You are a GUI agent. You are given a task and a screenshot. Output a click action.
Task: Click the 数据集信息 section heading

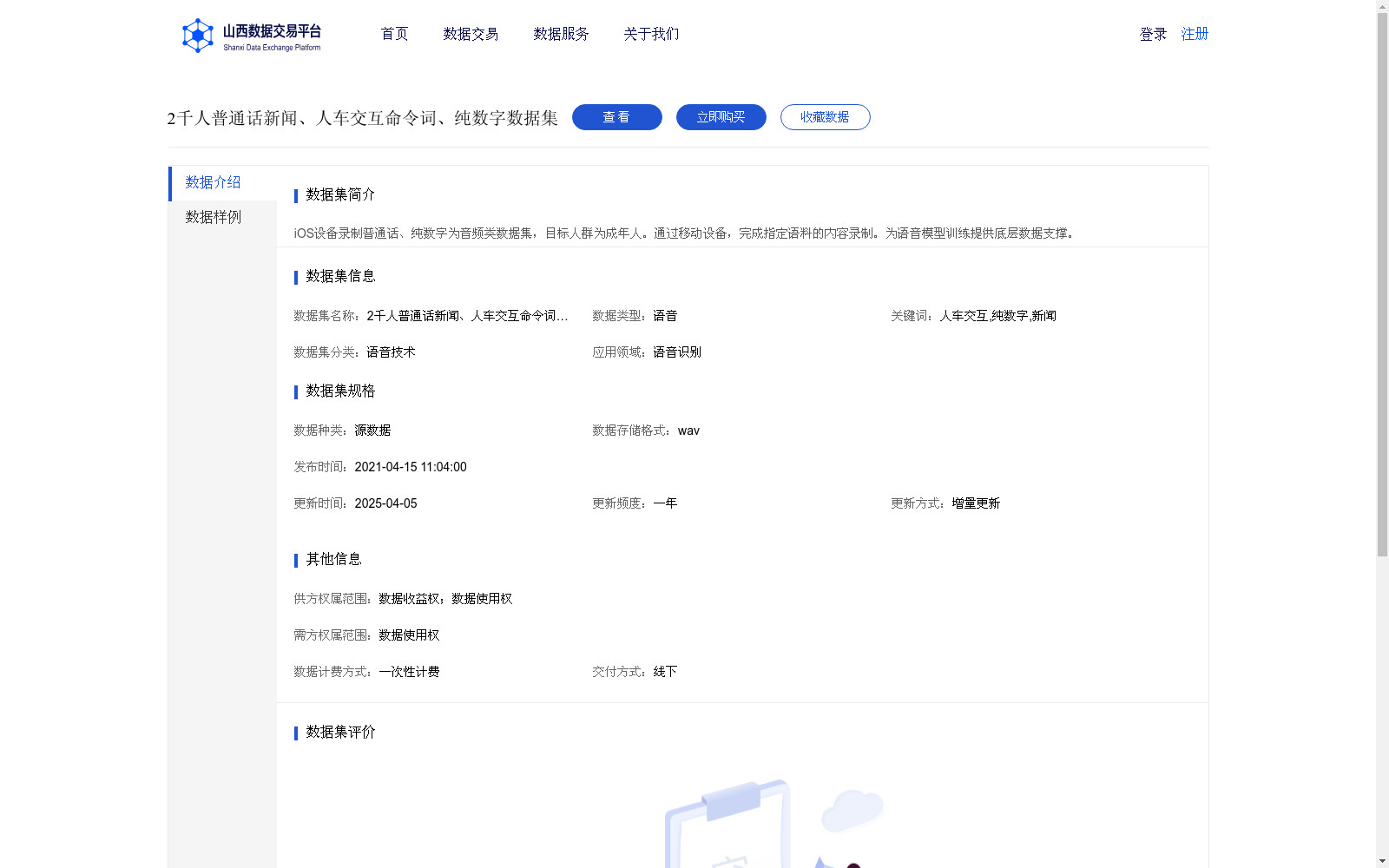click(x=340, y=276)
